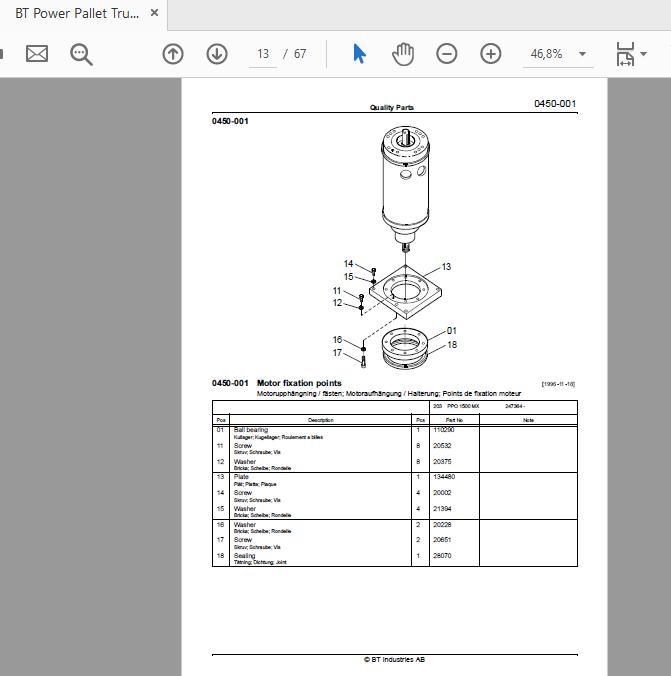The image size is (671, 676).
Task: Select the arrow selection tool
Action: point(359,54)
